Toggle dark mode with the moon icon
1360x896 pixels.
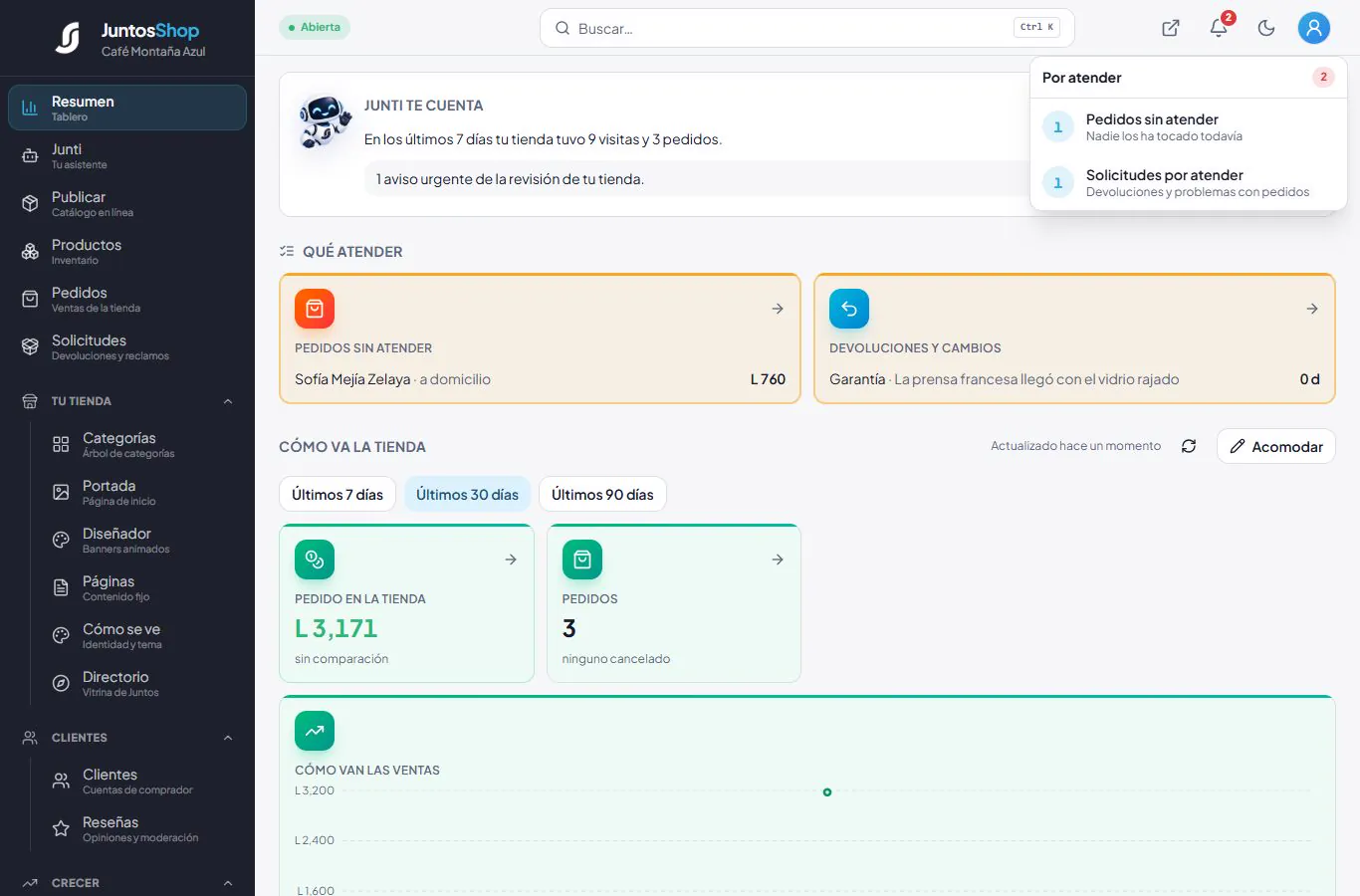pos(1266,28)
